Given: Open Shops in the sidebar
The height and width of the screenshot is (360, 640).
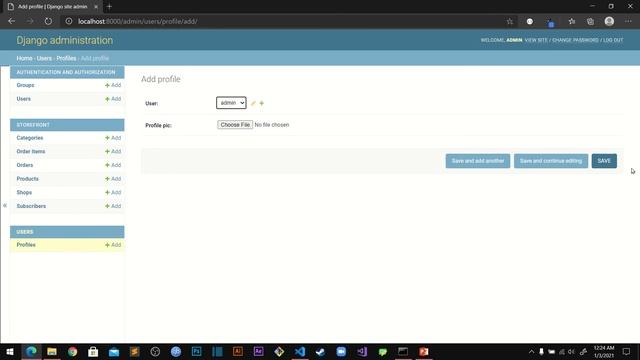Looking at the screenshot, I should click(x=24, y=192).
